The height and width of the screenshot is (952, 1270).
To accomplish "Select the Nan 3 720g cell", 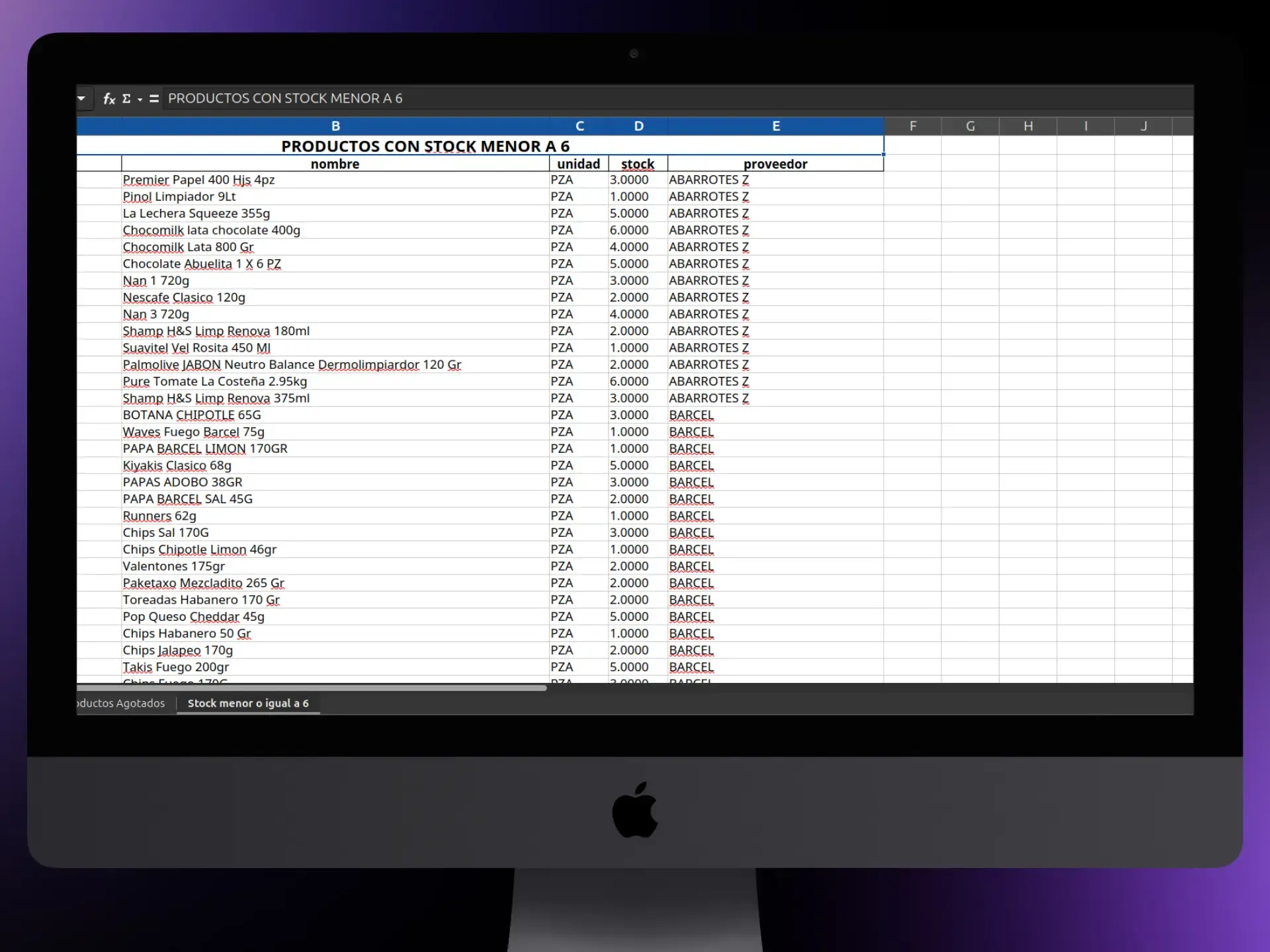I will click(335, 315).
